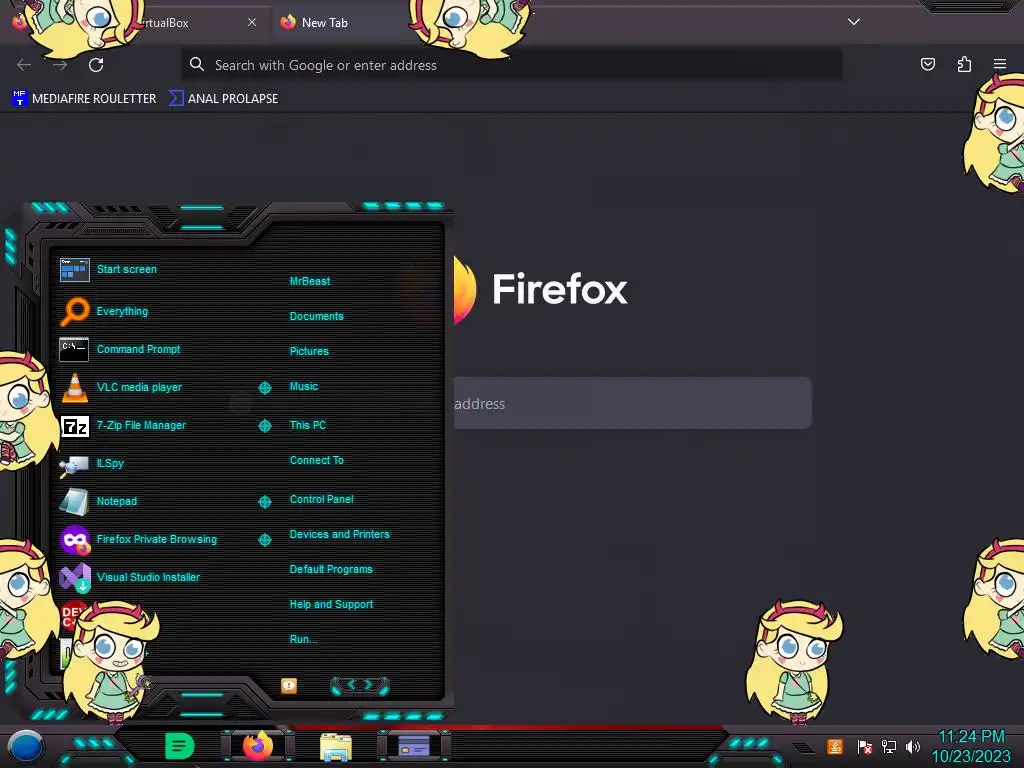Open the Save to Pocket icon

point(927,64)
